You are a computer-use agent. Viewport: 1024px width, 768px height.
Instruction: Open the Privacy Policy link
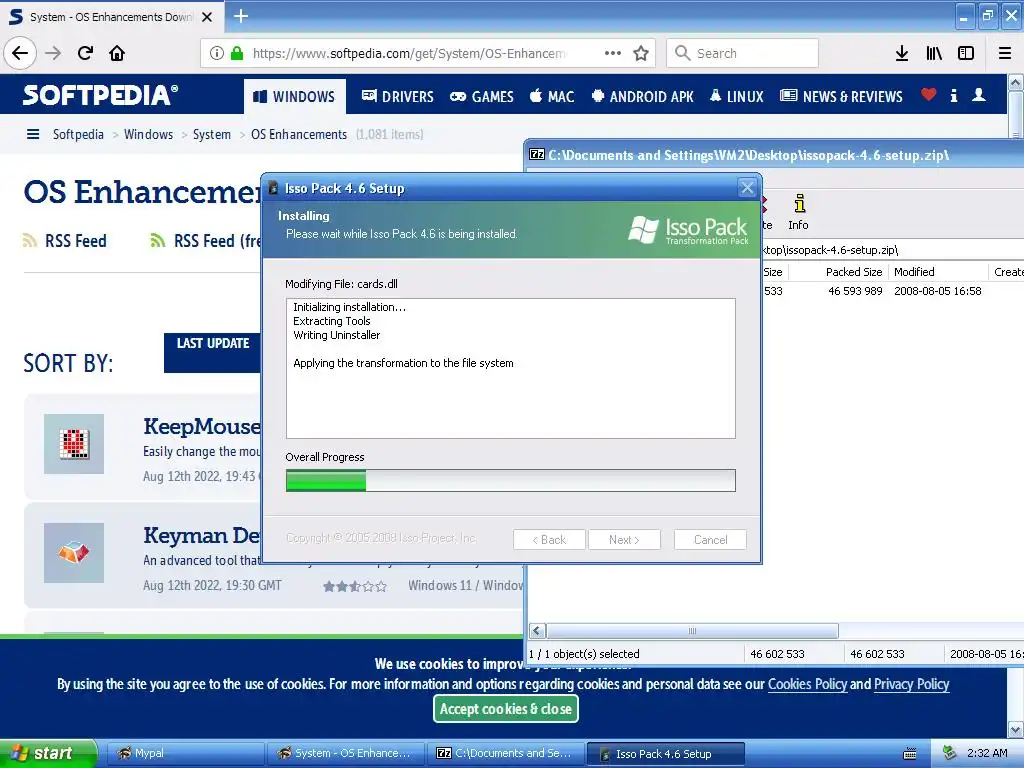pyautogui.click(x=912, y=684)
